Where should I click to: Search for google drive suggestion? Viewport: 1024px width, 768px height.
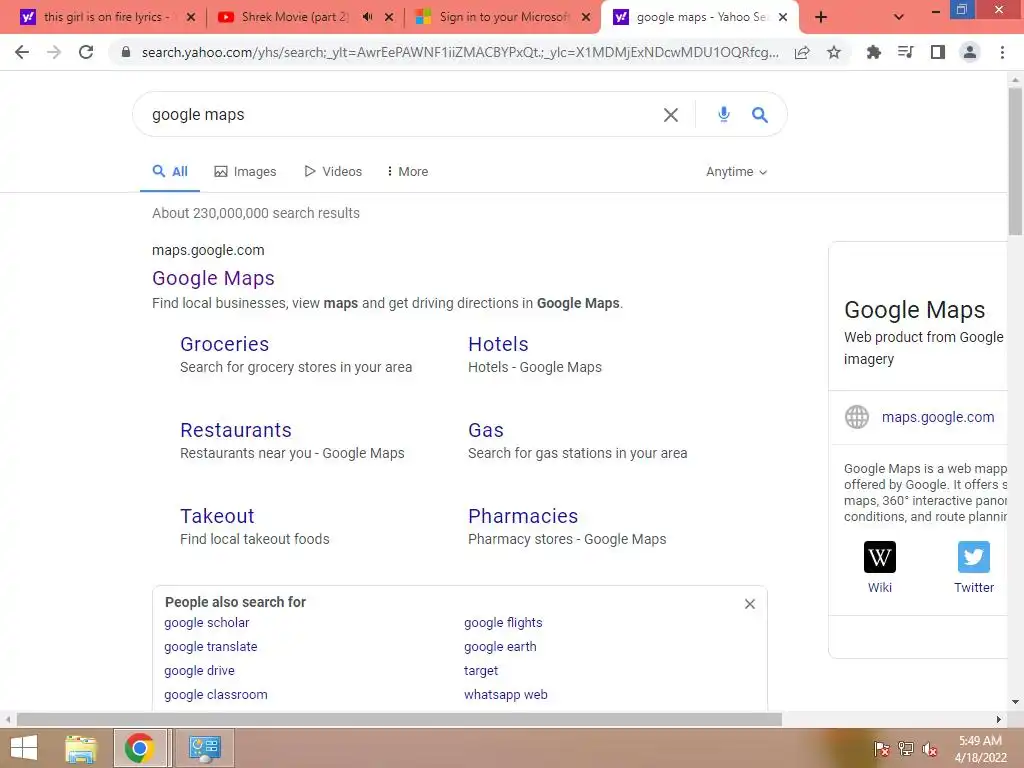(x=199, y=671)
